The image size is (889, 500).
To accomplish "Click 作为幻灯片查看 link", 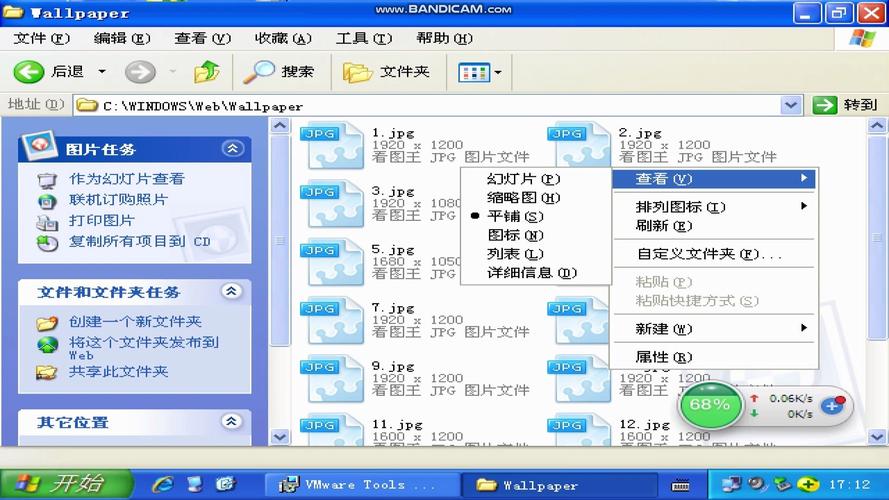I will pos(126,179).
